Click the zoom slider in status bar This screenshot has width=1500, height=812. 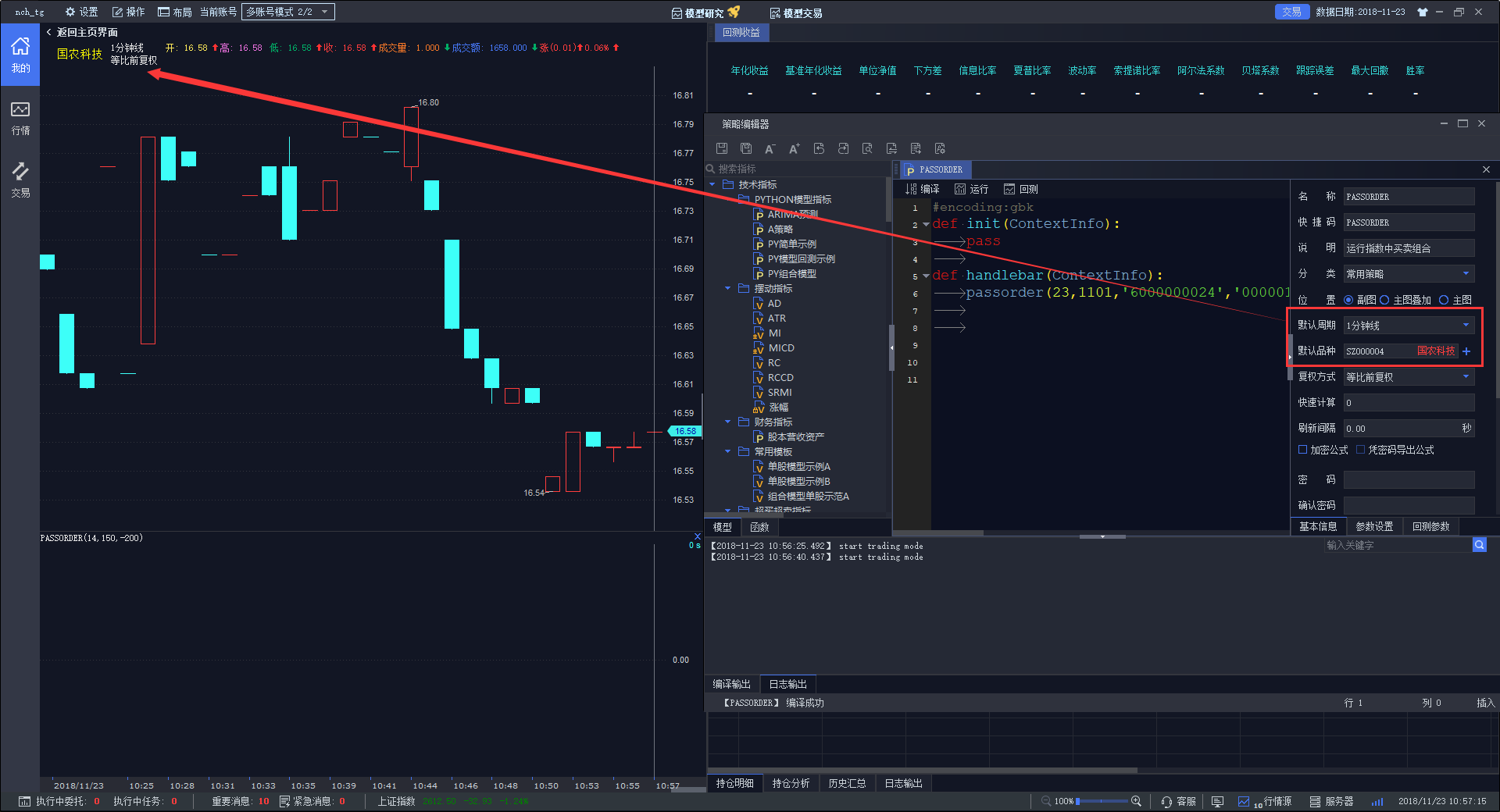(x=1102, y=801)
